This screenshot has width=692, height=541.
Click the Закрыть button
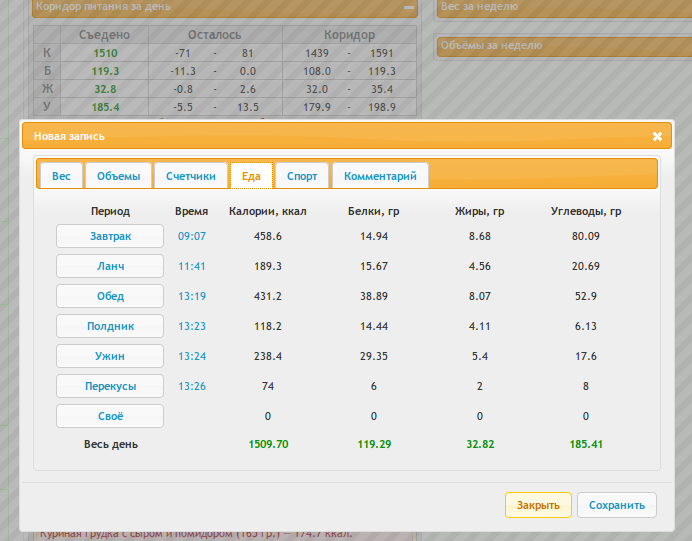pos(538,505)
